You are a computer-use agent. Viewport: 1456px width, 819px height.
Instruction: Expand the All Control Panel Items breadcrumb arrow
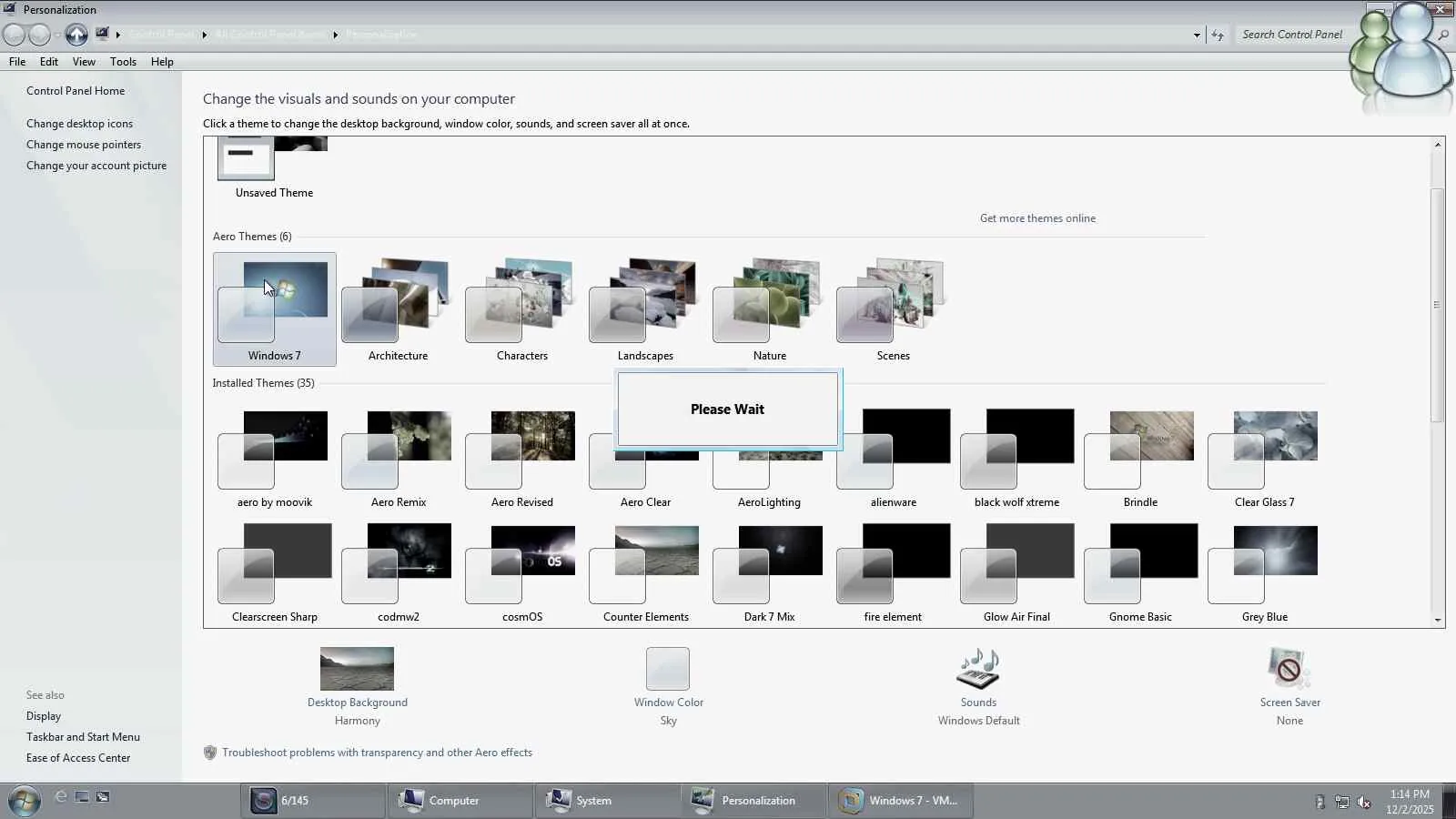tap(335, 35)
